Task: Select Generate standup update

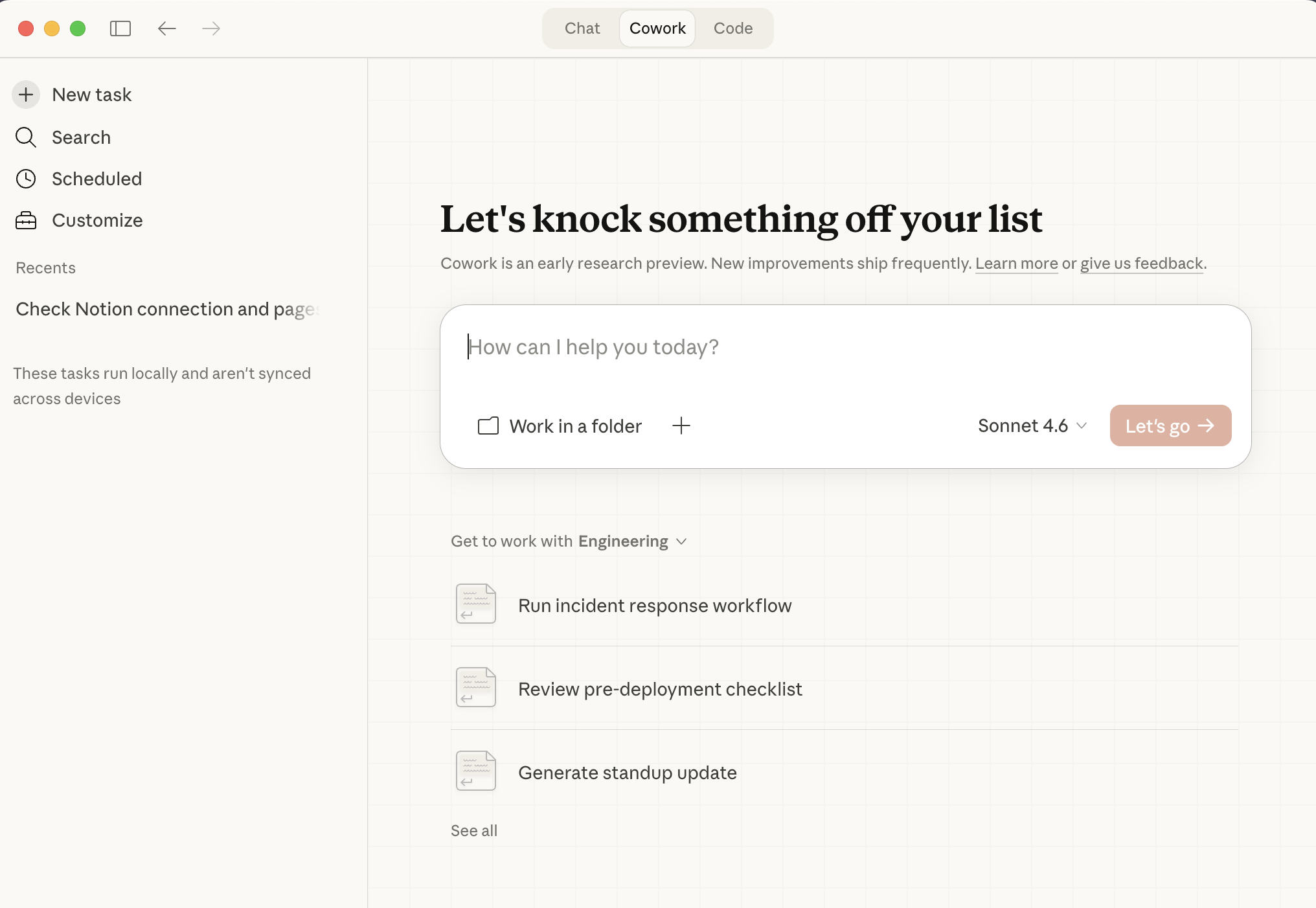Action: 845,771
